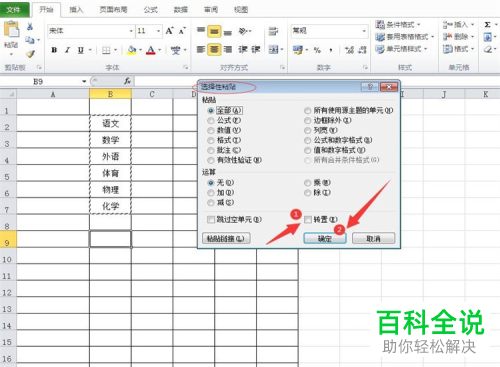The width and height of the screenshot is (500, 367).
Task: Click the Insert Function fx icon
Action: click(127, 81)
